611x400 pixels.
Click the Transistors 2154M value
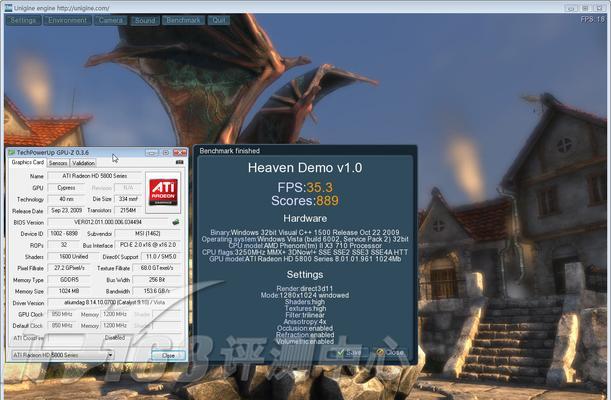[x=128, y=210]
